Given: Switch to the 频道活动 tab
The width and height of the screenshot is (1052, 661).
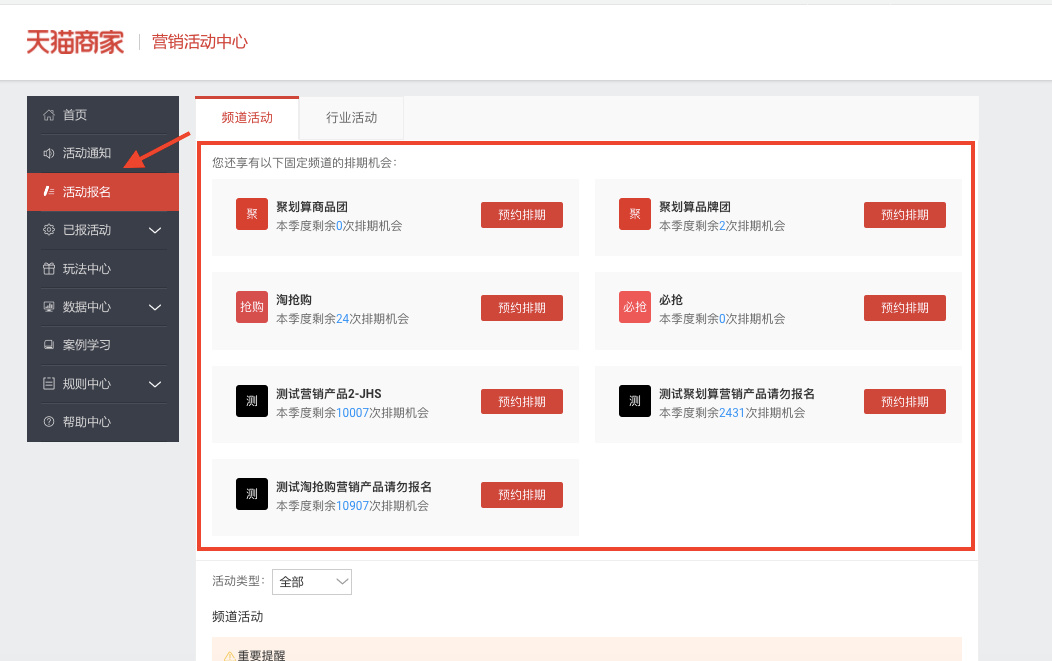Looking at the screenshot, I should pyautogui.click(x=247, y=118).
